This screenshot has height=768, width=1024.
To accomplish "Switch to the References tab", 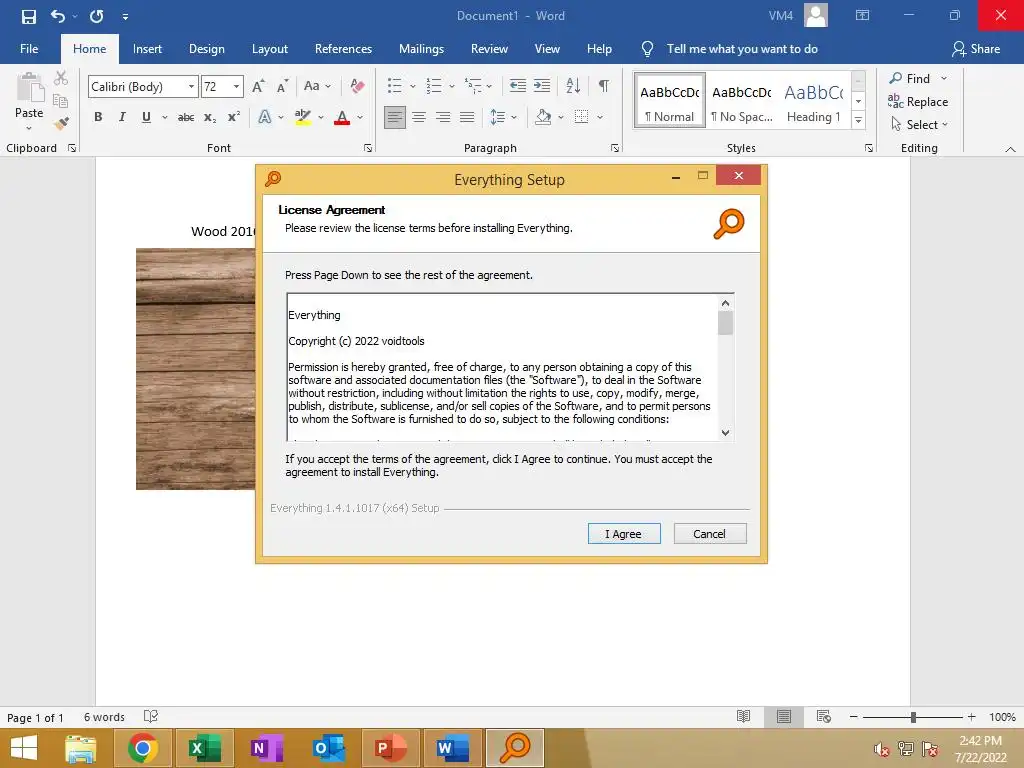I will pos(343,49).
